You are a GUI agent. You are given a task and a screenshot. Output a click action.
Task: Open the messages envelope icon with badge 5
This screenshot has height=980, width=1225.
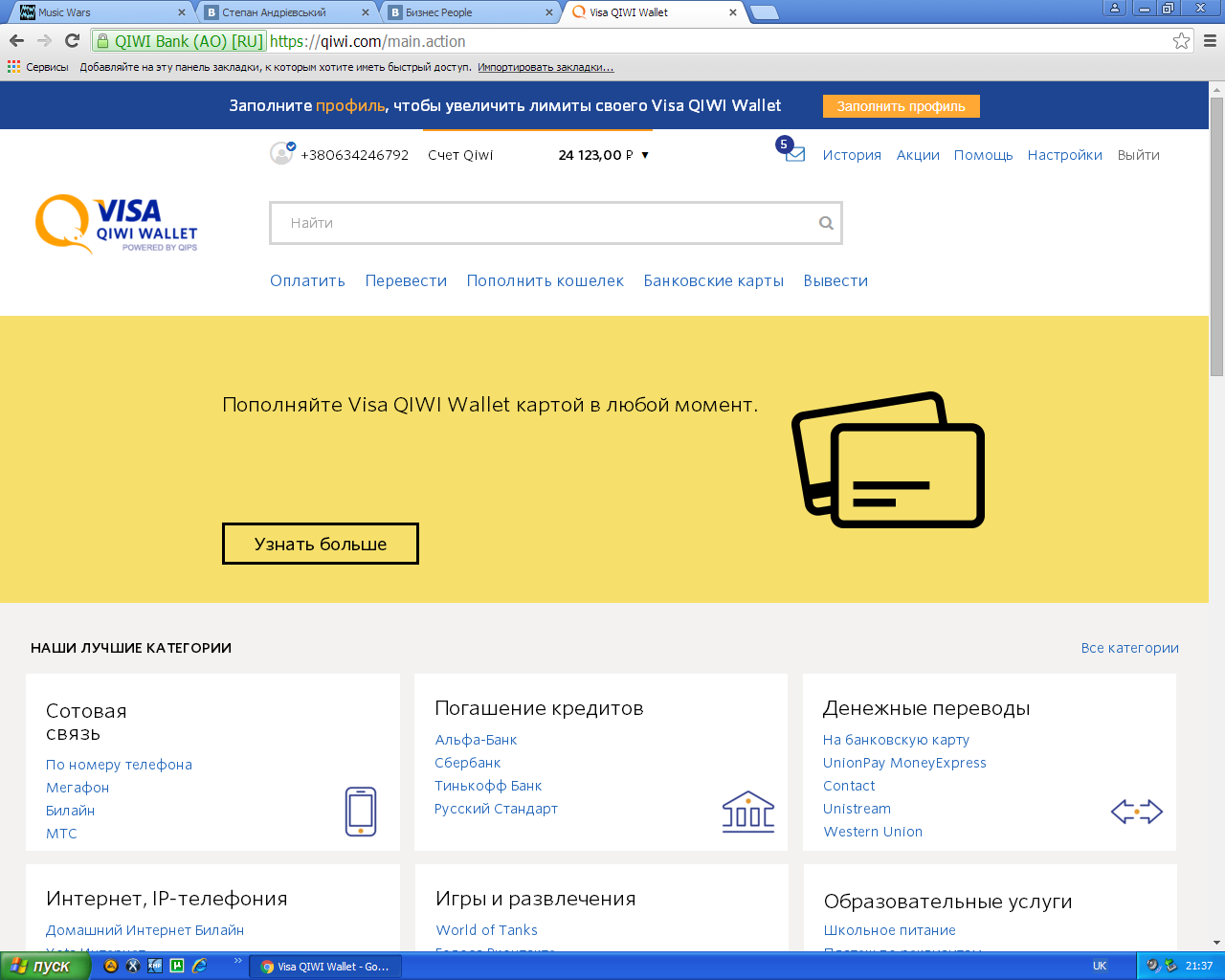click(792, 151)
